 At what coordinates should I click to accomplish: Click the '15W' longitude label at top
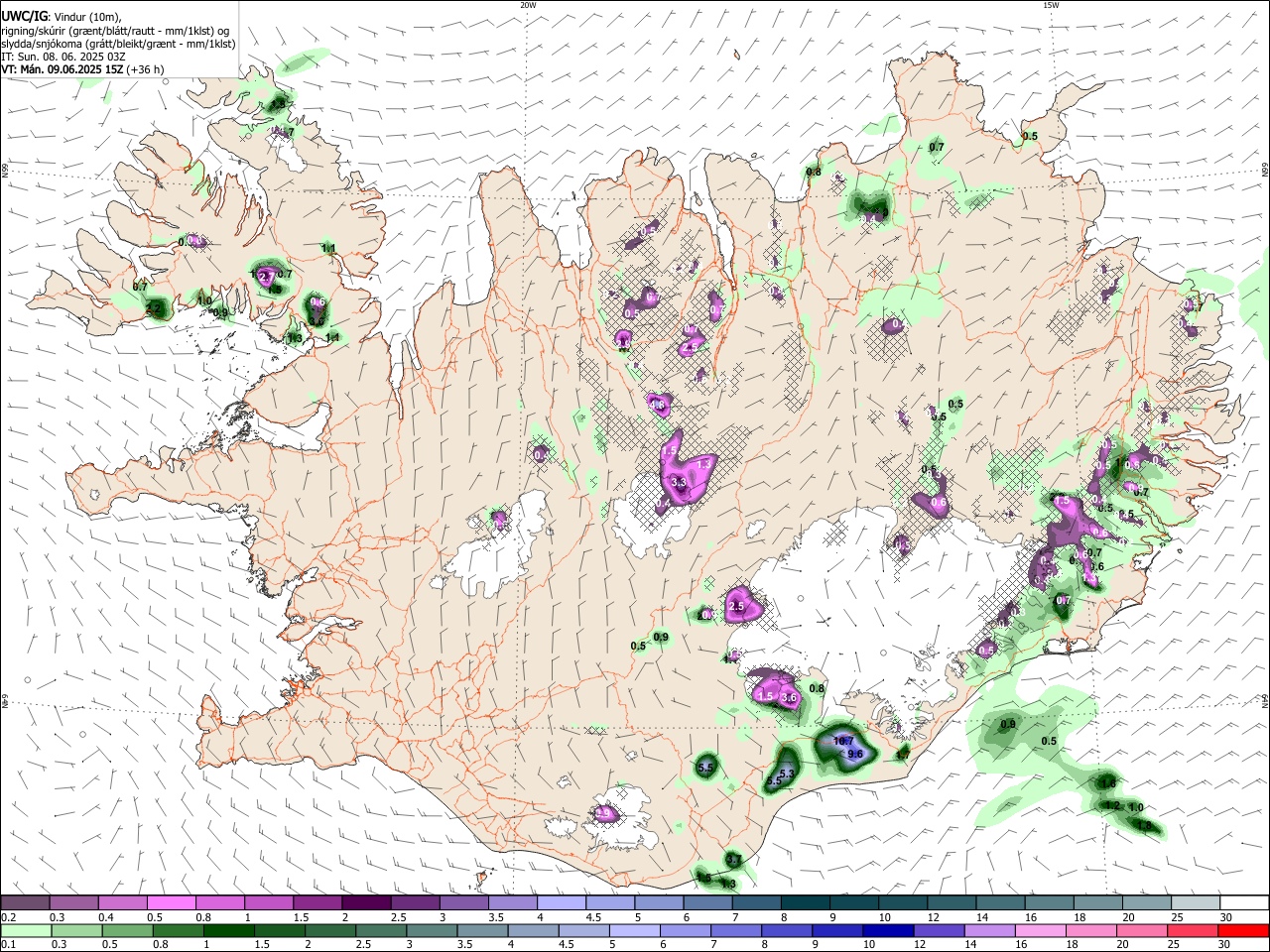coord(1050,5)
